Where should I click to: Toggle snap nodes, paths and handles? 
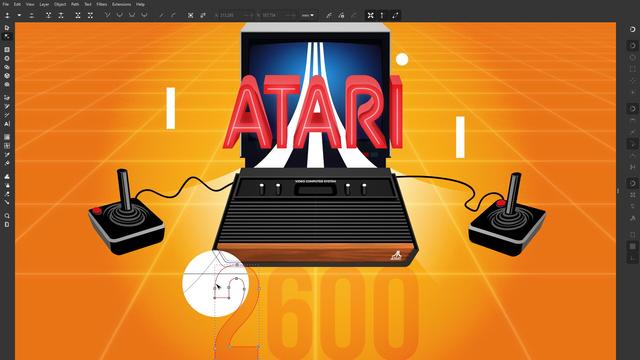click(x=632, y=109)
